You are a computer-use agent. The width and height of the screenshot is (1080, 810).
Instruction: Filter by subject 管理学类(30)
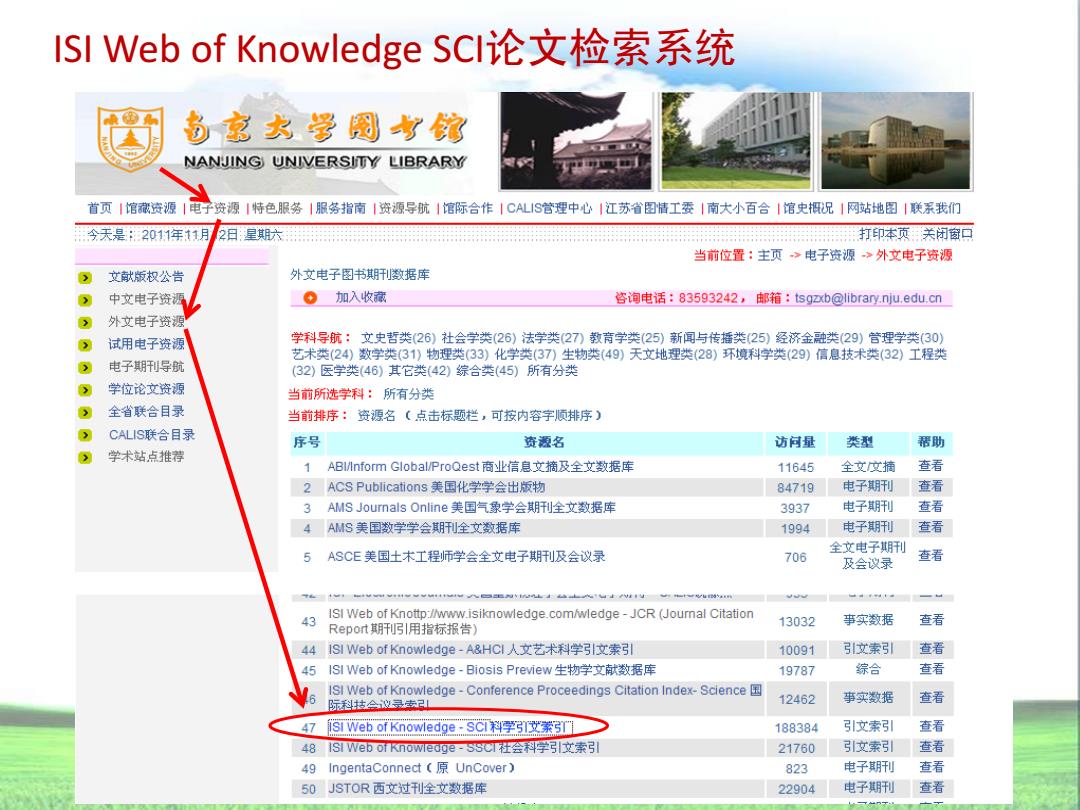pyautogui.click(x=906, y=338)
